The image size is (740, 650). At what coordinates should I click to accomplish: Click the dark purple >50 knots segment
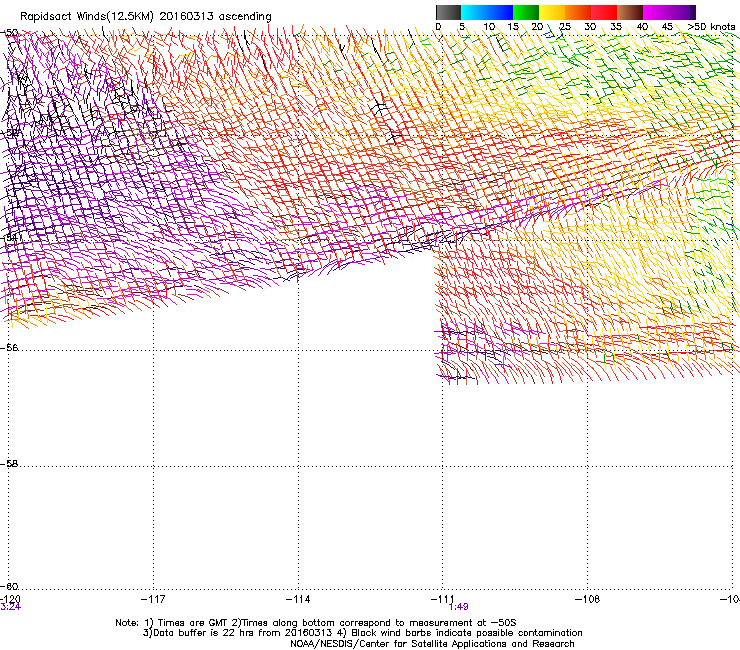(x=692, y=12)
